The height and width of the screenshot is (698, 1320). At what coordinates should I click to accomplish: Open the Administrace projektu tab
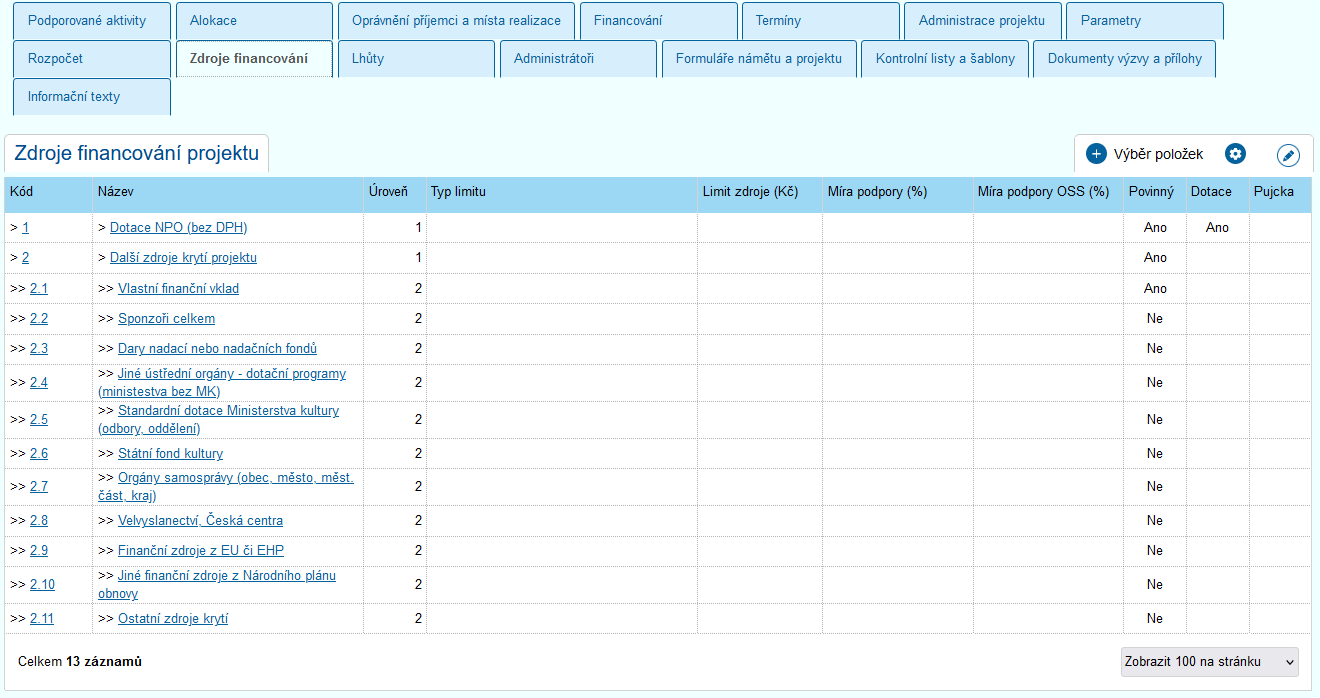[982, 21]
